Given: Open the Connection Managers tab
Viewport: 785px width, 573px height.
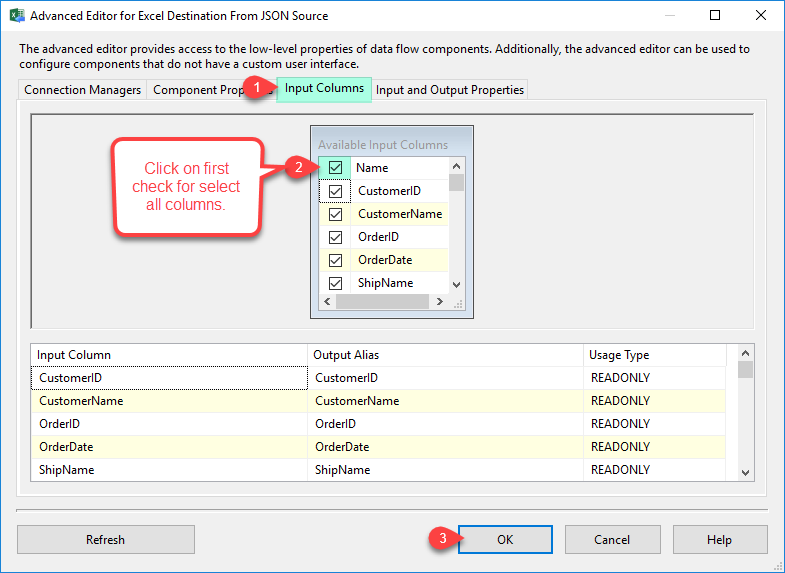Looking at the screenshot, I should click(x=83, y=90).
